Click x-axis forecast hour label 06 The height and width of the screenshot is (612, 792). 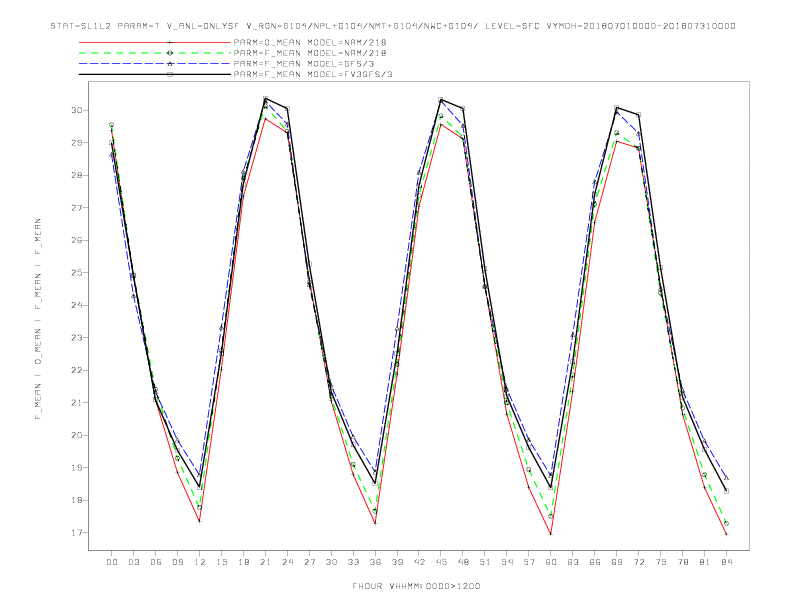click(156, 562)
